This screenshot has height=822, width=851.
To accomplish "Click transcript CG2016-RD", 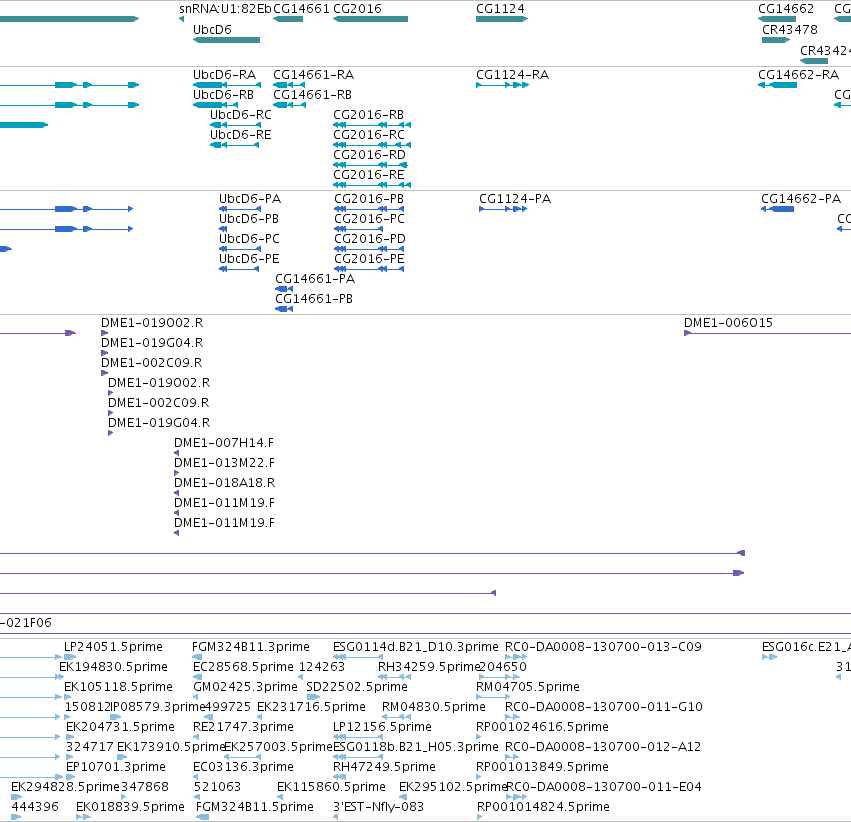I will point(370,165).
